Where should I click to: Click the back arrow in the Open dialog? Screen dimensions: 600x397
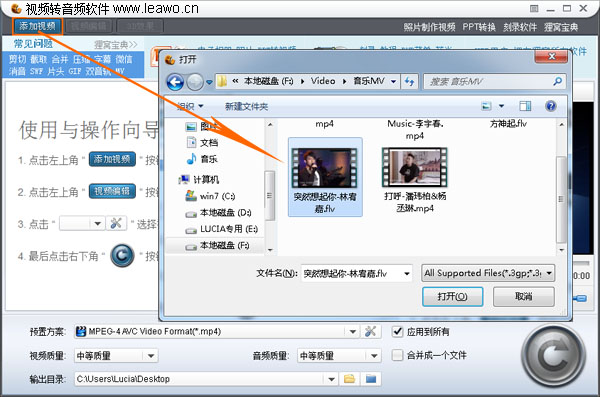pos(175,82)
